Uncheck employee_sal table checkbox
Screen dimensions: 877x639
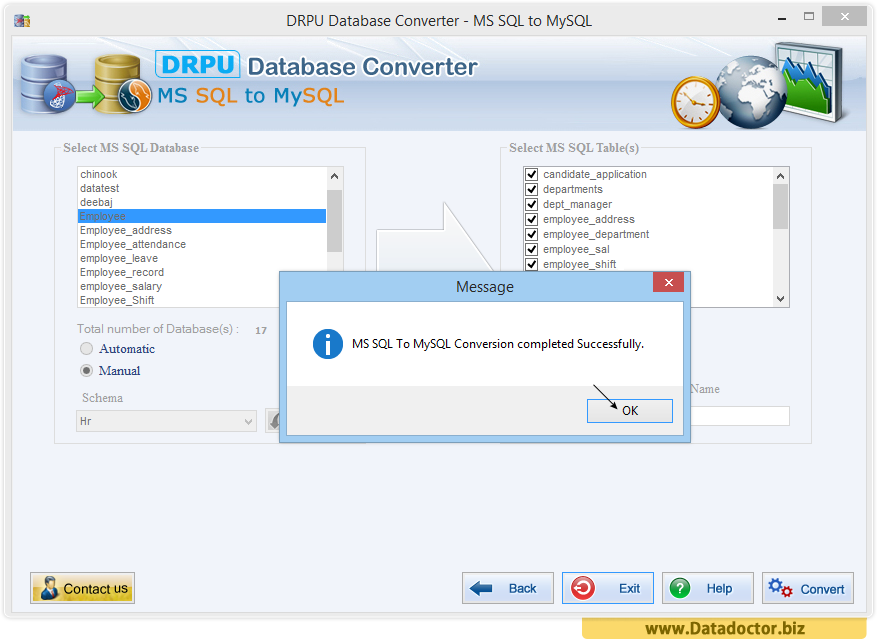coord(532,250)
